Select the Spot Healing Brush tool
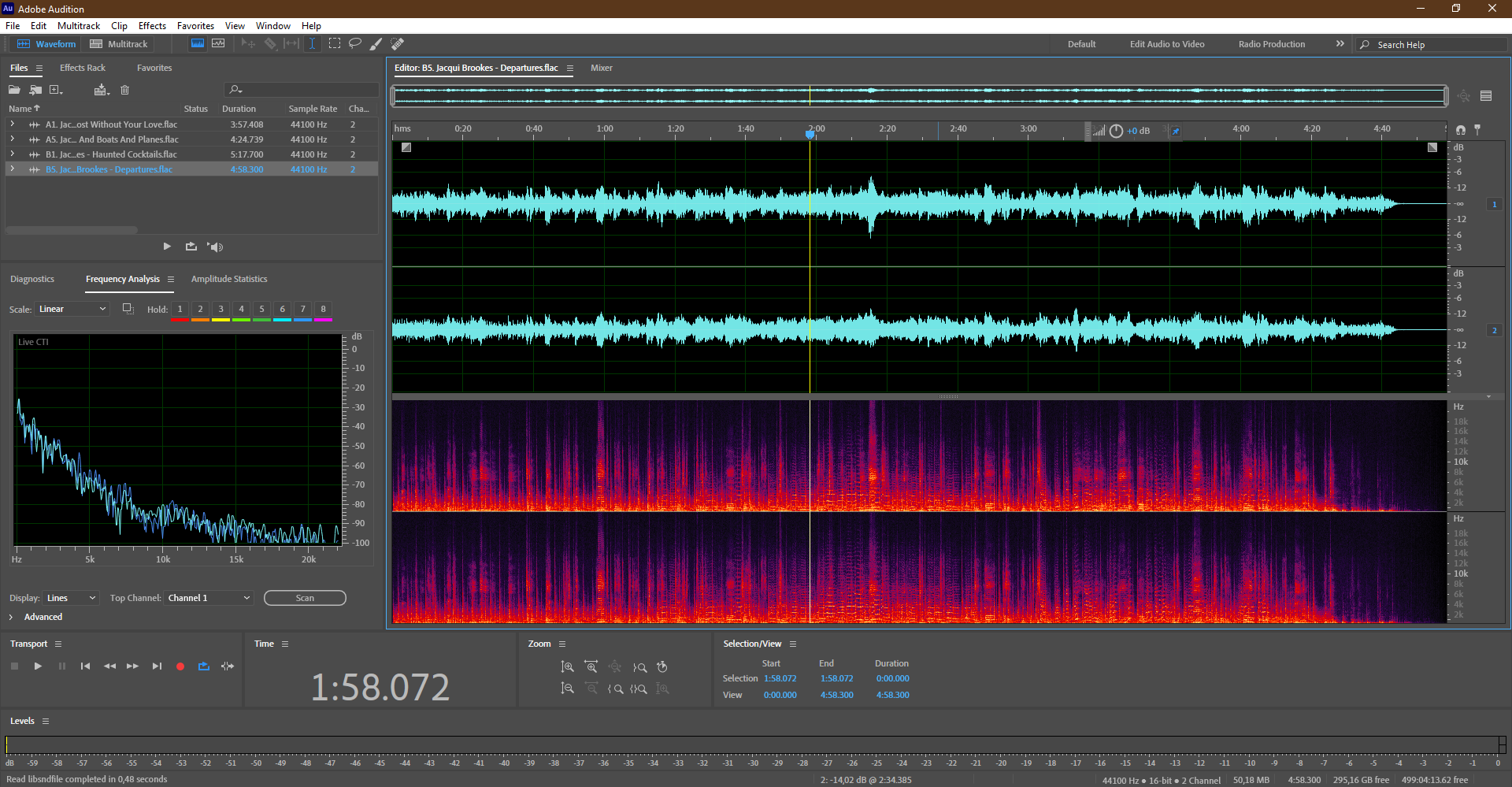 pyautogui.click(x=398, y=44)
